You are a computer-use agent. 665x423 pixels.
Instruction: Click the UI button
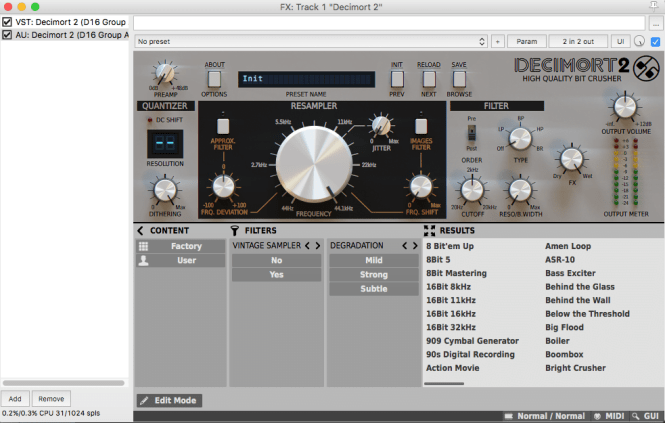click(620, 42)
